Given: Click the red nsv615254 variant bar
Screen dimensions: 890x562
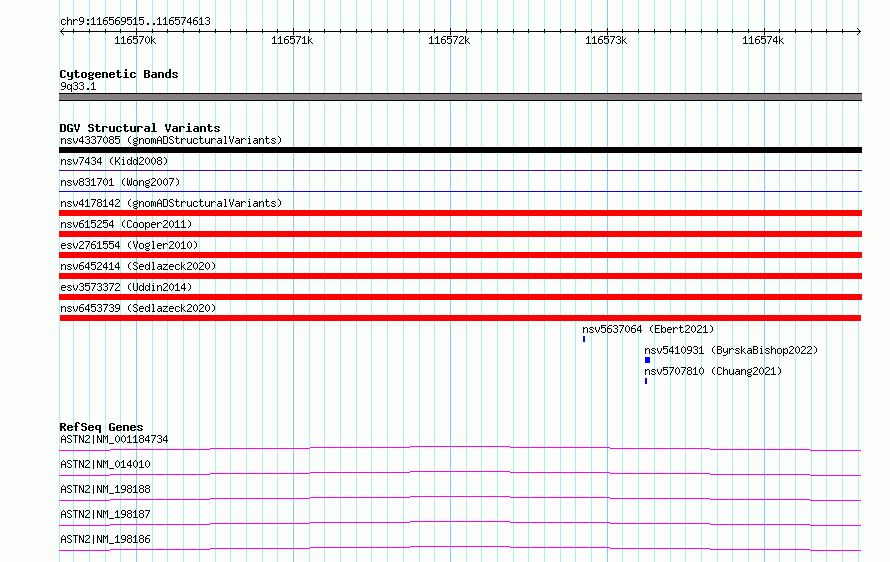Looking at the screenshot, I should [x=460, y=234].
